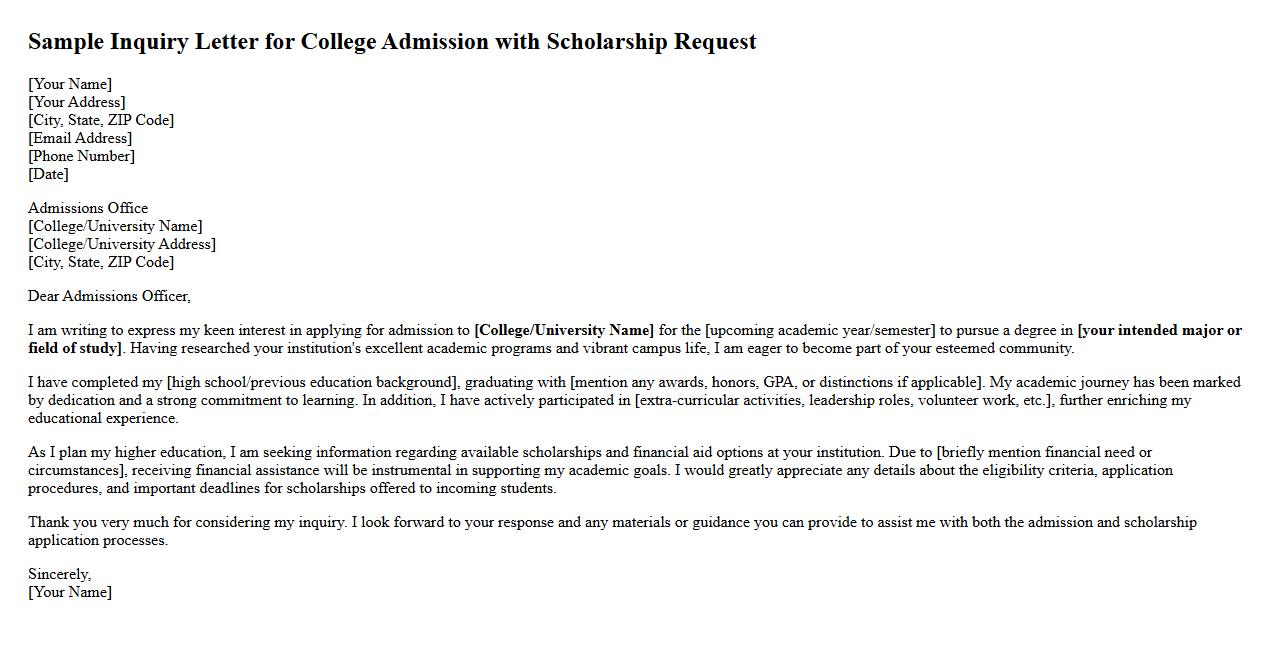Viewport: 1278px width, 650px height.
Task: Click the 'briefly mention financial need' placeholder
Action: coord(1044,452)
